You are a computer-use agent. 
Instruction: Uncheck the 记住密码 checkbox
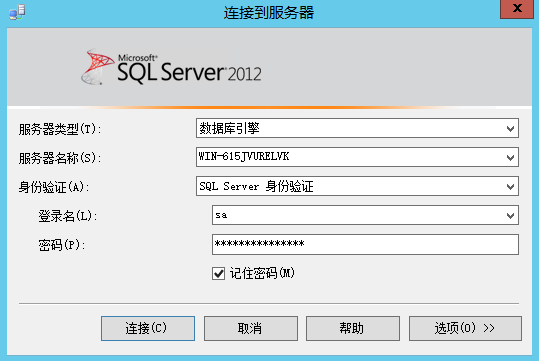click(x=218, y=274)
